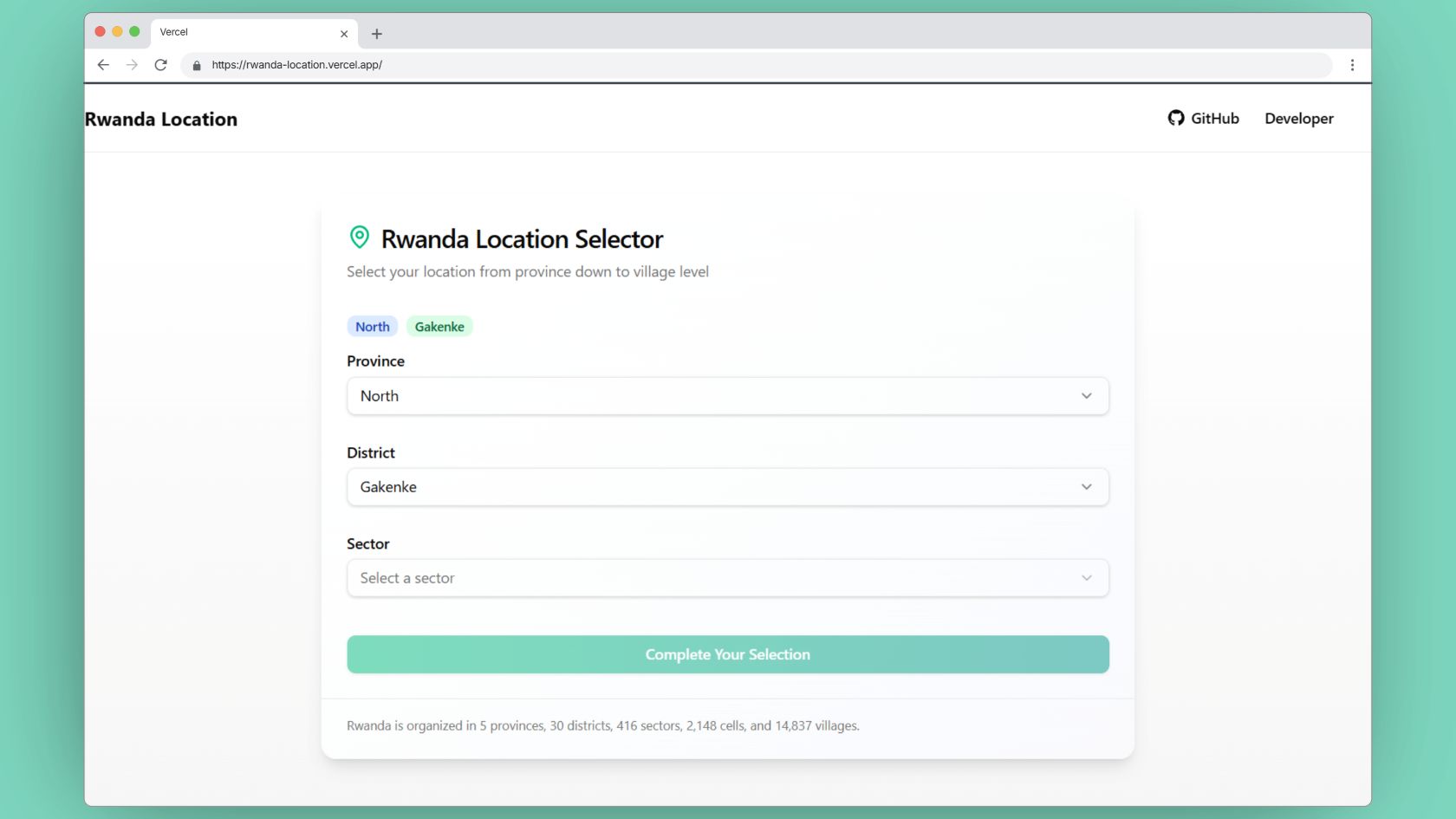
Task: Click the close icon on the Vercel tab
Action: coord(344,33)
